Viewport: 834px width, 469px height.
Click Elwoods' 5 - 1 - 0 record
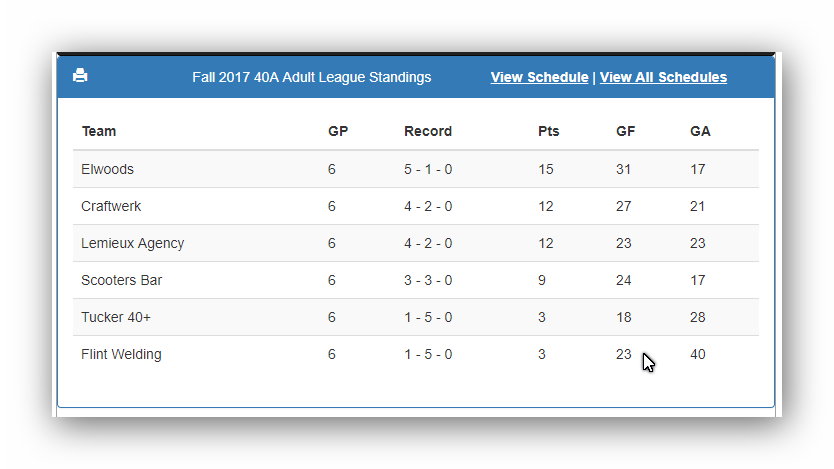428,169
